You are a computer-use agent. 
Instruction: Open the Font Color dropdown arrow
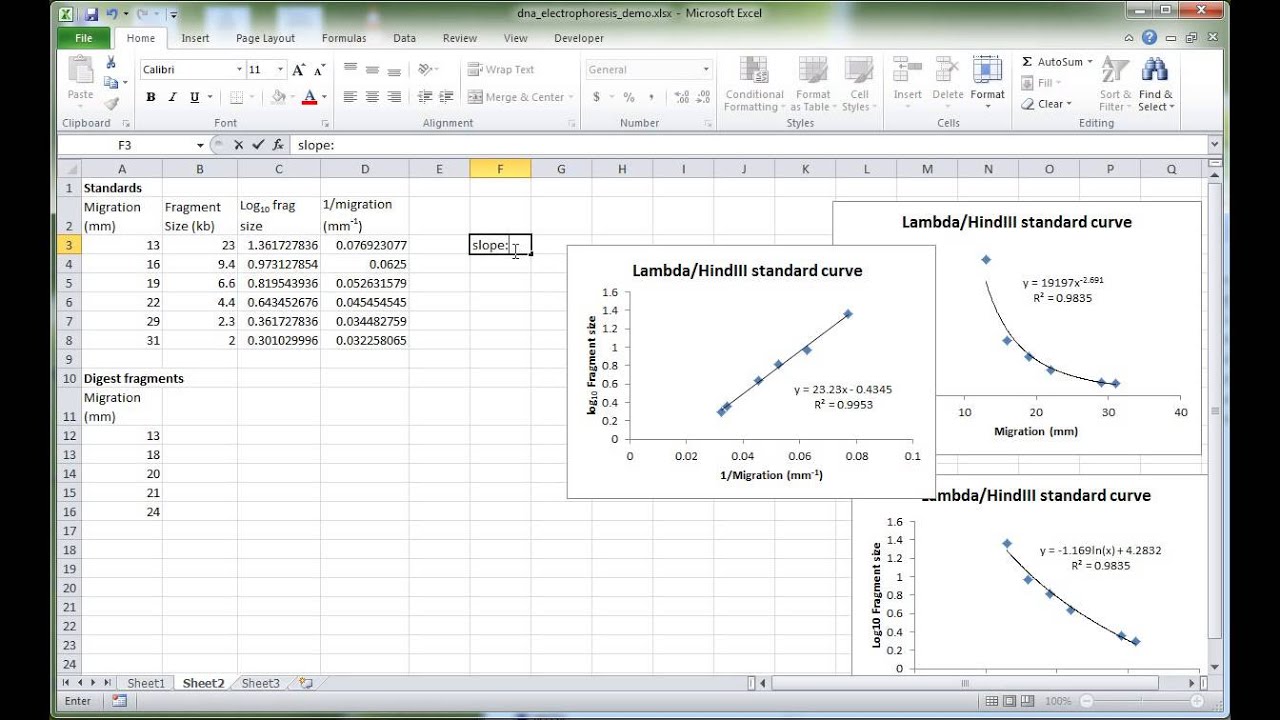[324, 97]
